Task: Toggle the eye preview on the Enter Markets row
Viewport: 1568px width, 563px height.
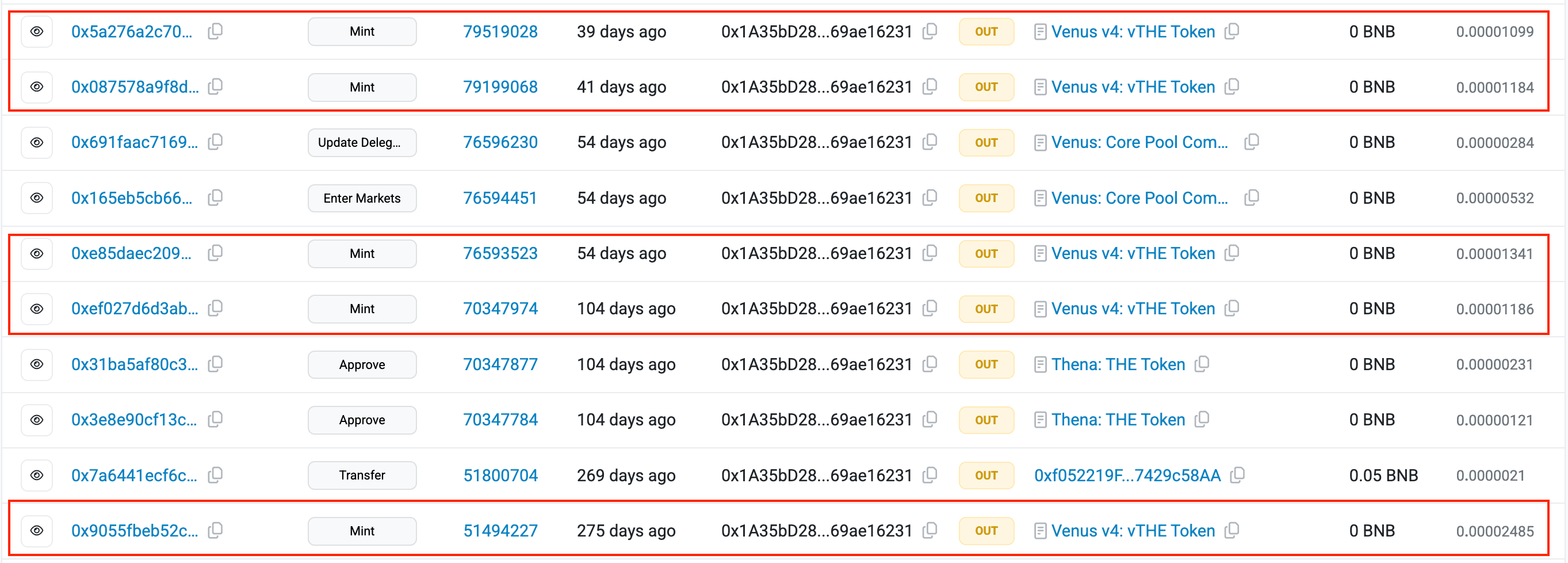Action: point(36,198)
